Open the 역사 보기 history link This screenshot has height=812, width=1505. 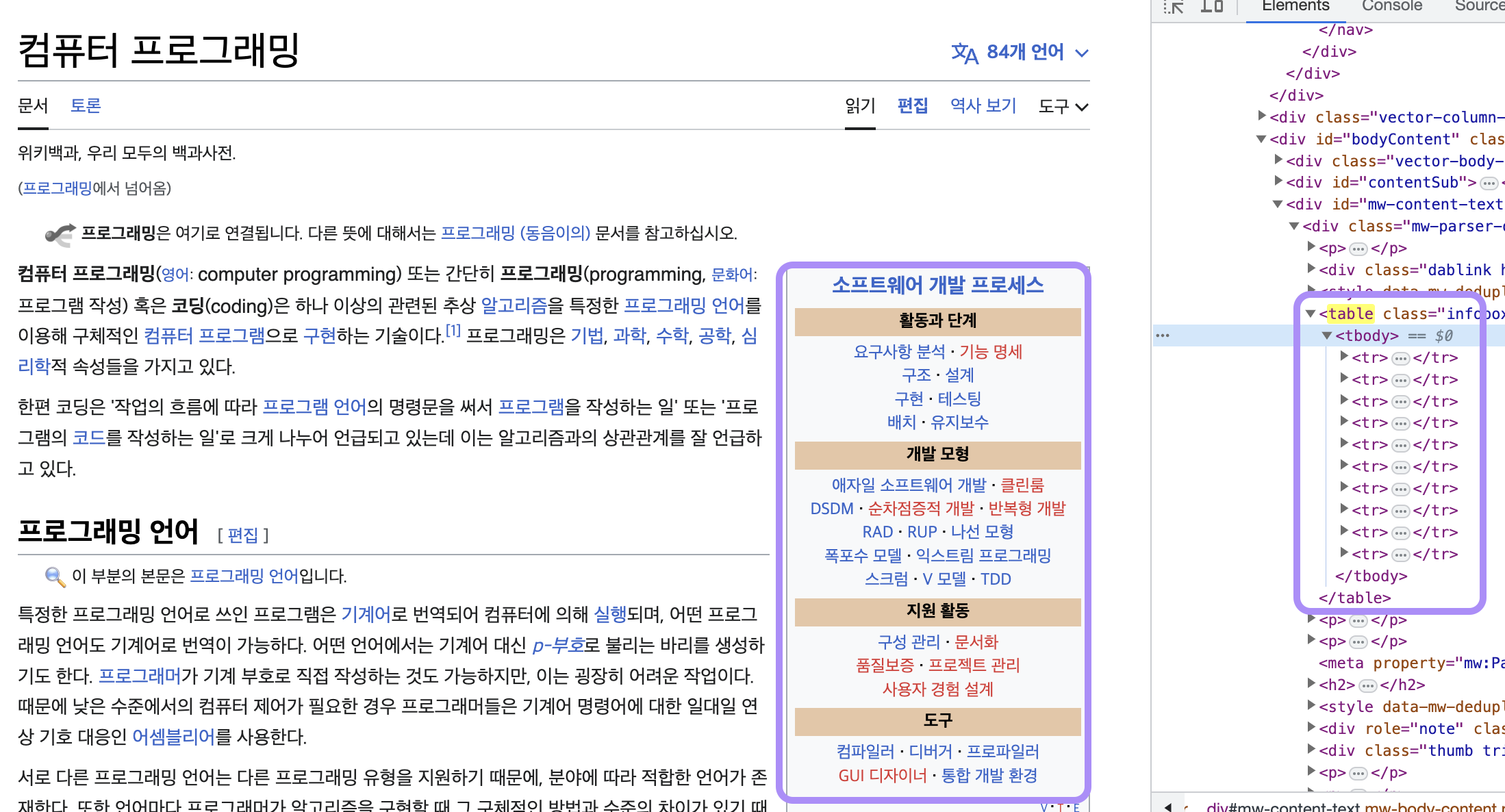click(x=983, y=105)
